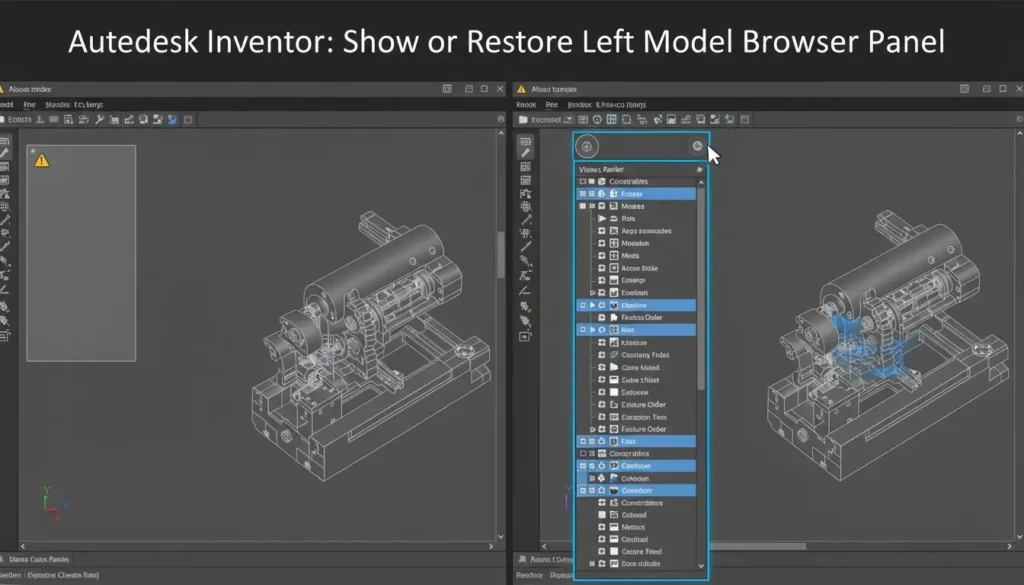Click the last toolbar icon in right window
The width and height of the screenshot is (1024, 585).
pyautogui.click(x=744, y=119)
